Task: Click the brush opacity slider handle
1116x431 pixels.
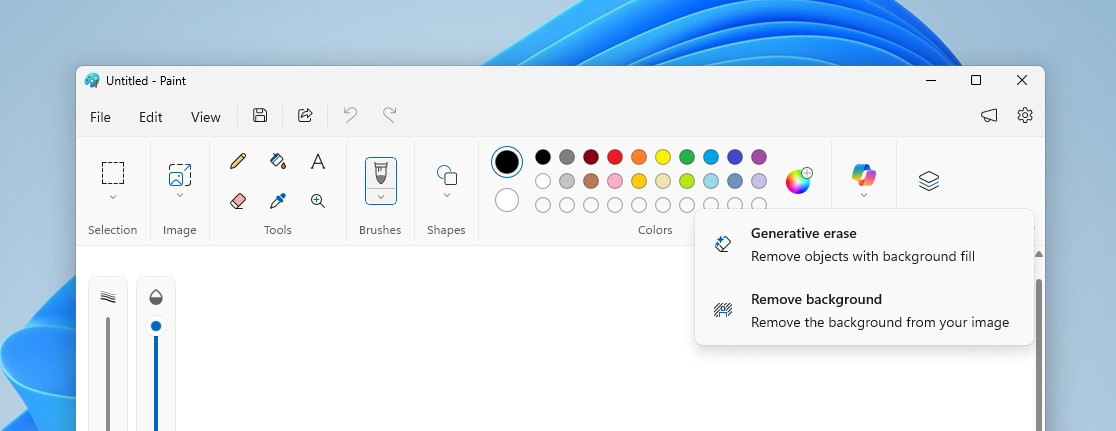Action: 156,326
